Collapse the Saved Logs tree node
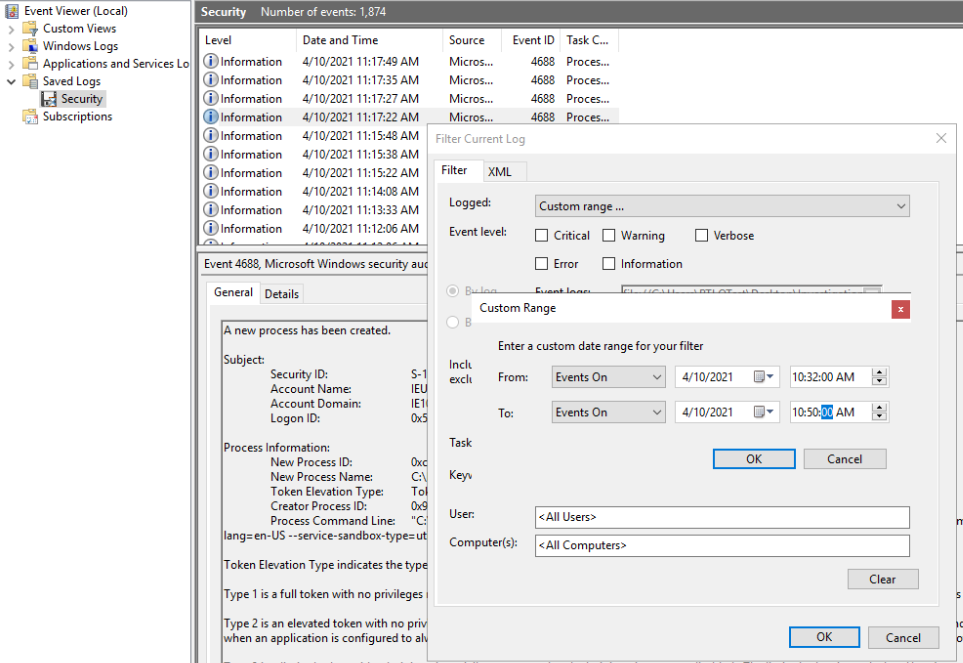 pos(12,82)
